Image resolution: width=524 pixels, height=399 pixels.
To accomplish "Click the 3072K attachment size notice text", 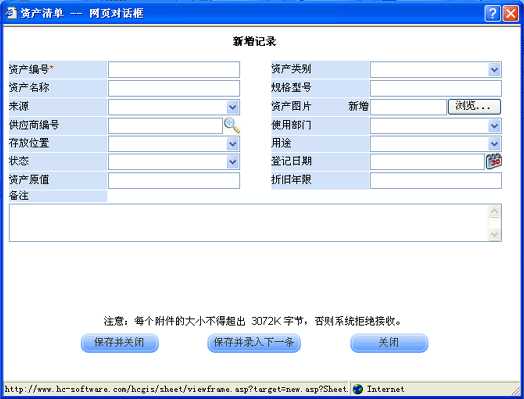I will point(253,321).
